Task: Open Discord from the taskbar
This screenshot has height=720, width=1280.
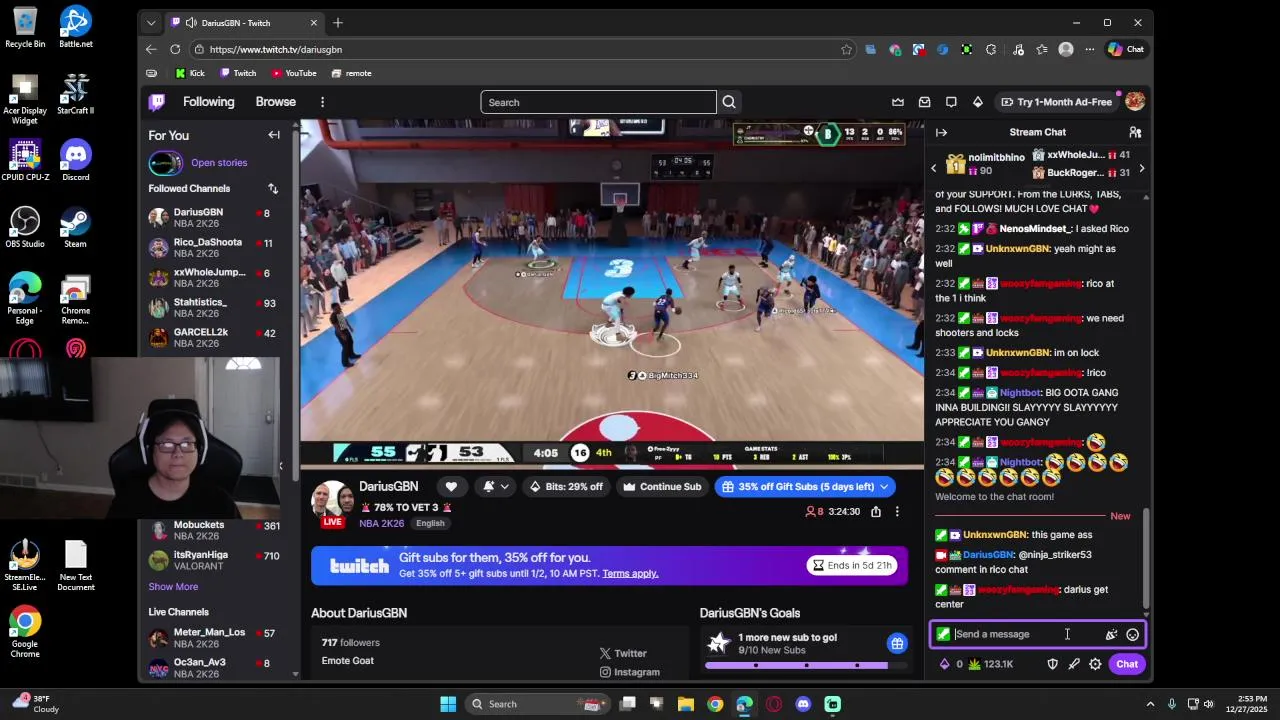Action: pyautogui.click(x=803, y=704)
